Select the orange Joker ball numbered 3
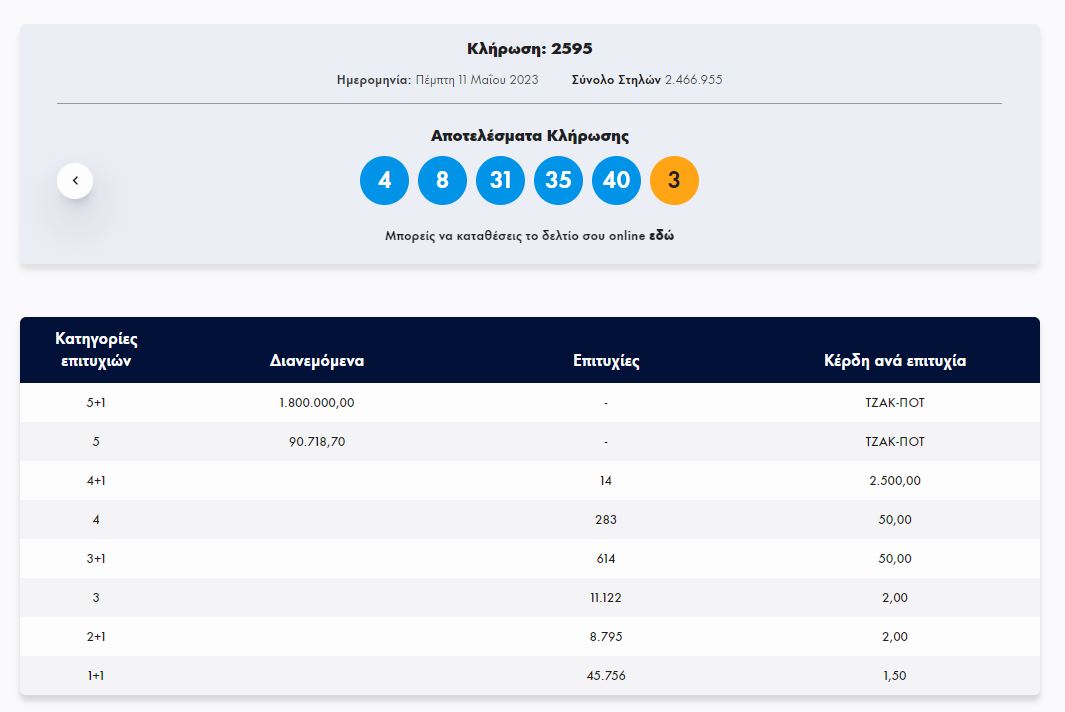 674,180
